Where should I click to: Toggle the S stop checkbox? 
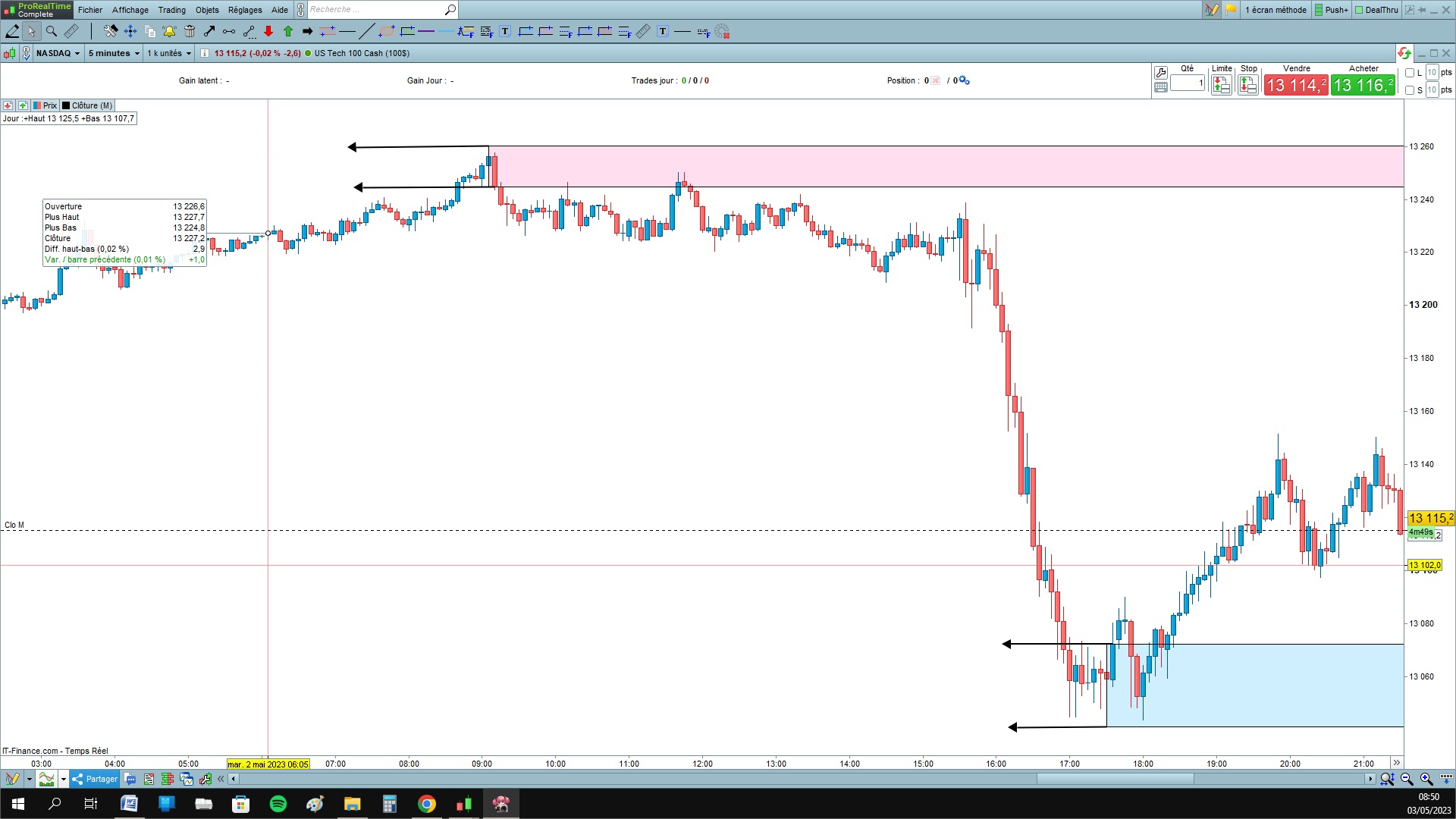click(x=1410, y=90)
